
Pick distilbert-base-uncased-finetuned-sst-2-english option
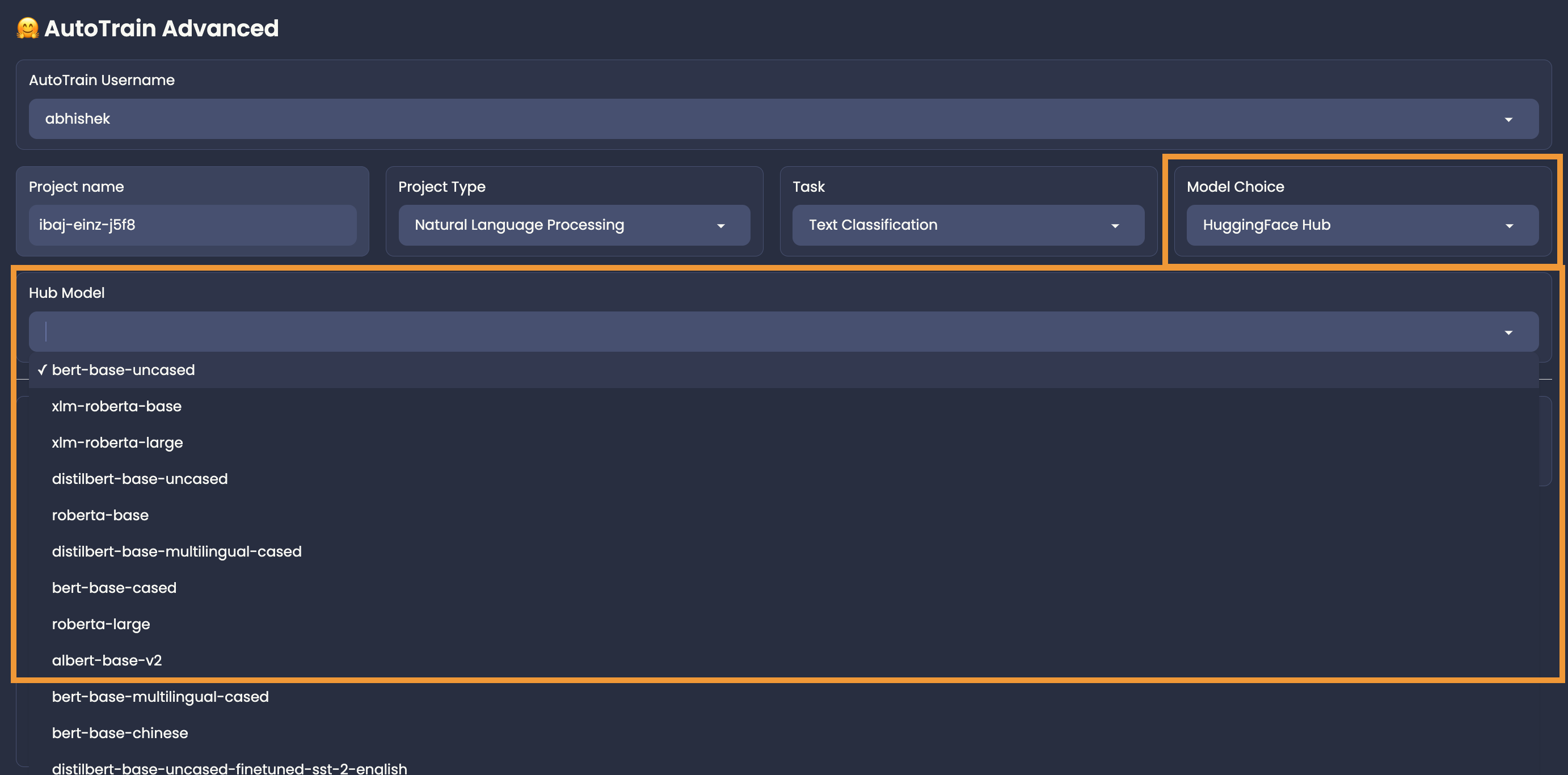229,768
